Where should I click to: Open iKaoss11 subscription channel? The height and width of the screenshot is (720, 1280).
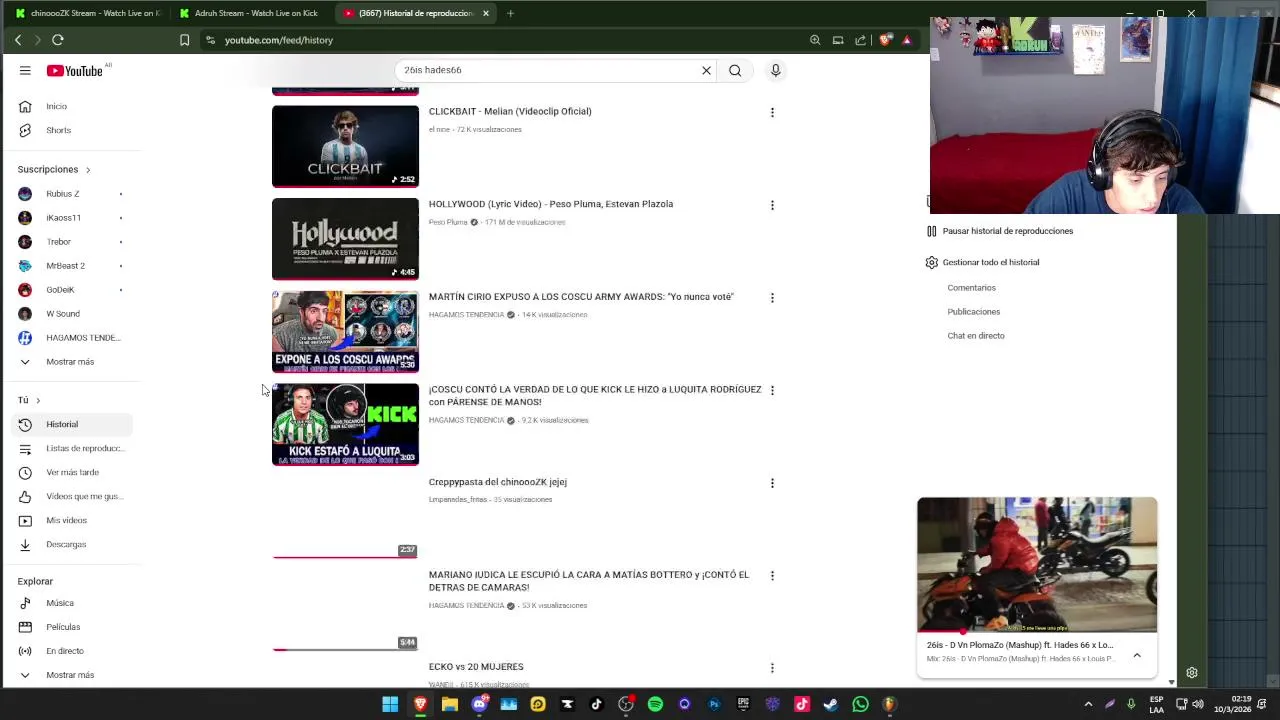(70, 218)
